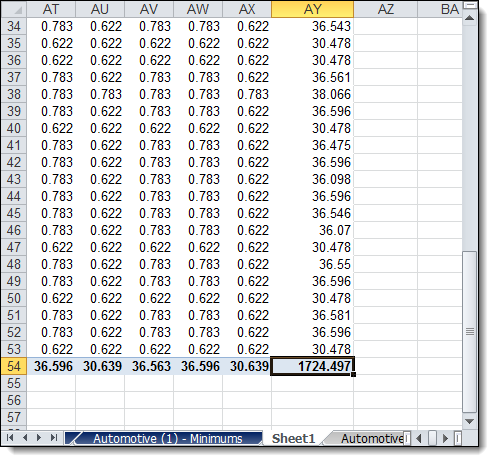Click previous sheet tab arrow
The image size is (494, 462).
pyautogui.click(x=25, y=438)
